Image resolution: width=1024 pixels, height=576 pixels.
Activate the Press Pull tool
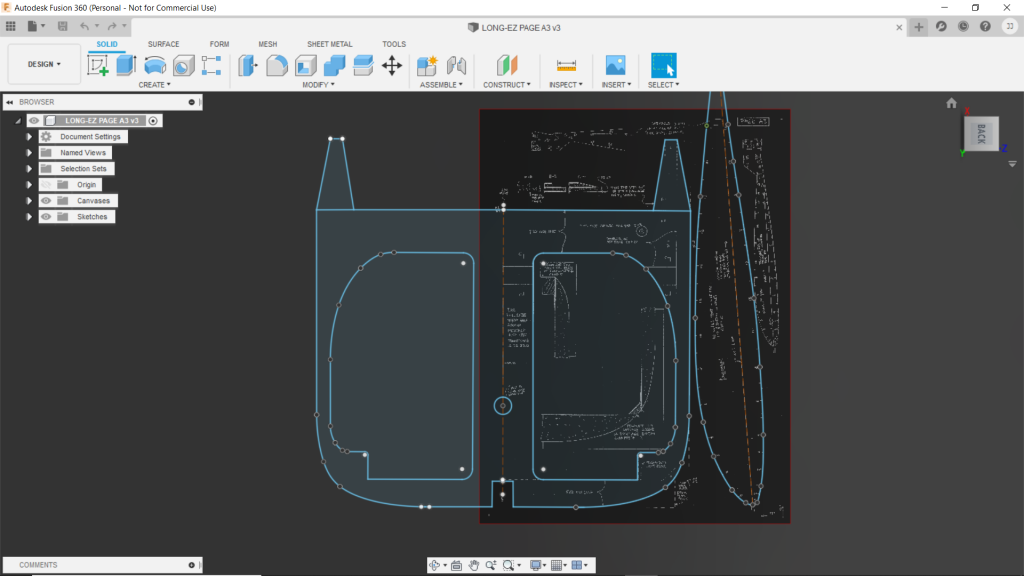[x=247, y=66]
